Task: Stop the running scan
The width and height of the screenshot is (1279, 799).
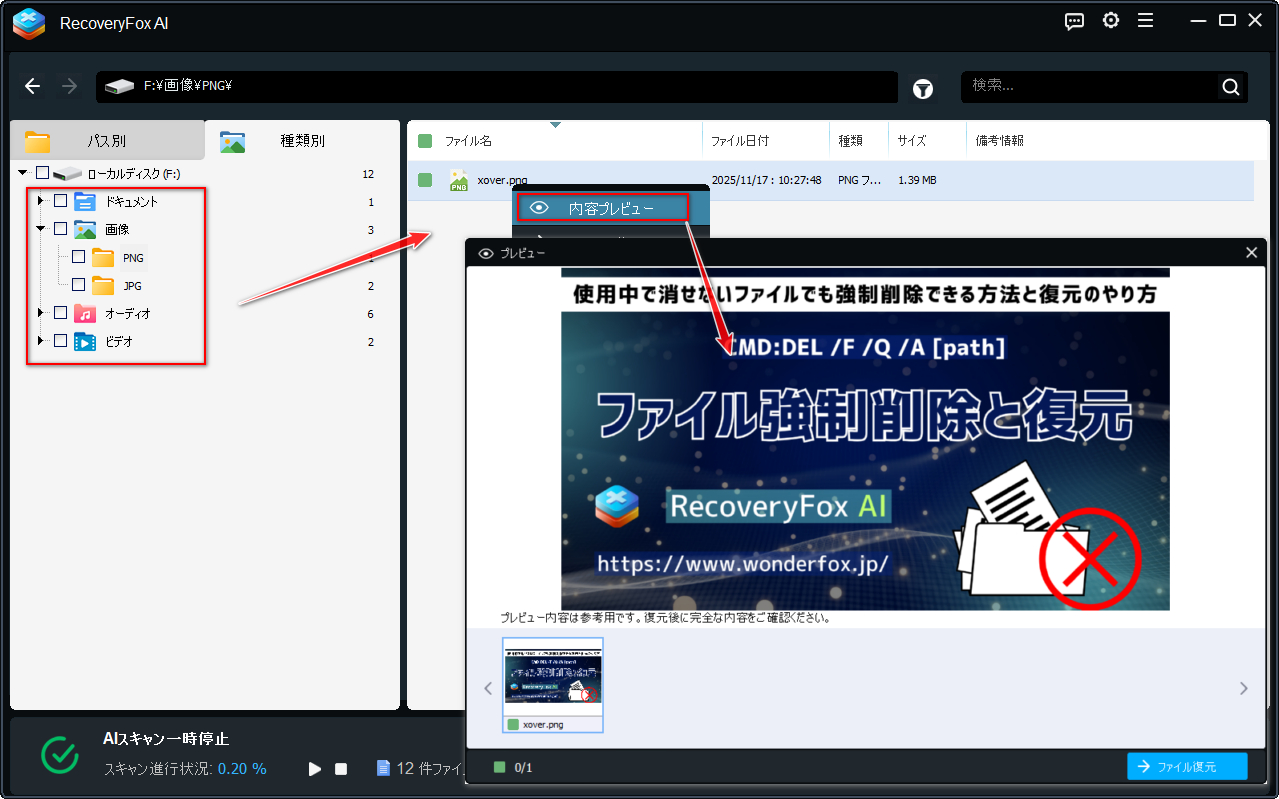Action: [340, 768]
